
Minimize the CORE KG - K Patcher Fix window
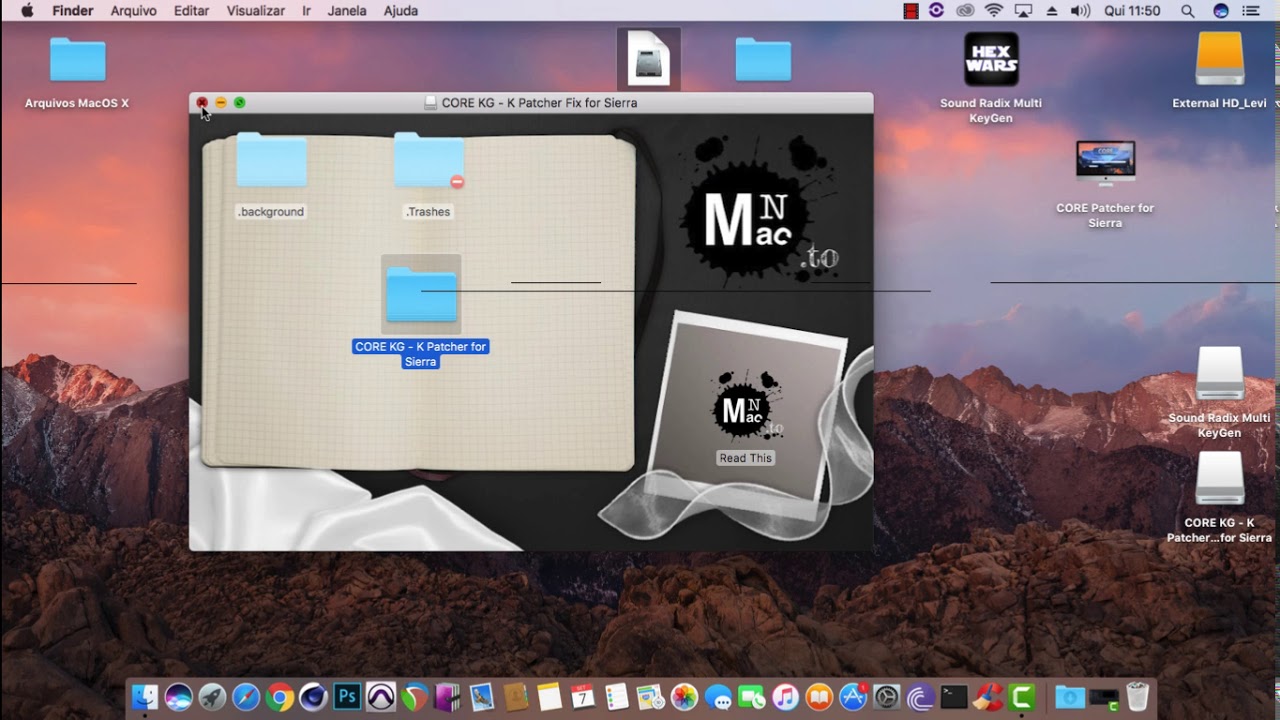[x=221, y=102]
